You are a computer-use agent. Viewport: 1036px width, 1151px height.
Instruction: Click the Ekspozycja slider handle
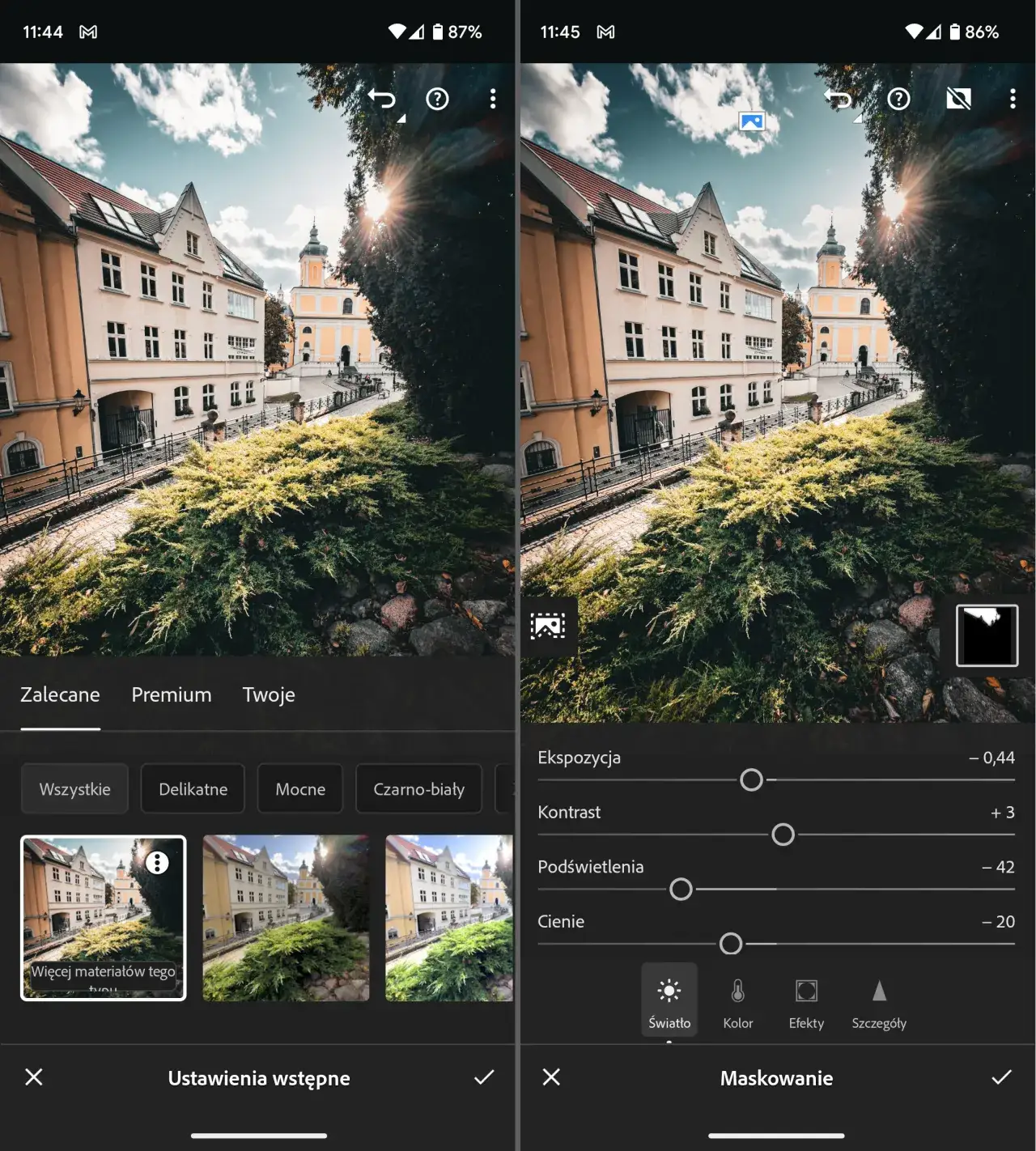pos(751,780)
